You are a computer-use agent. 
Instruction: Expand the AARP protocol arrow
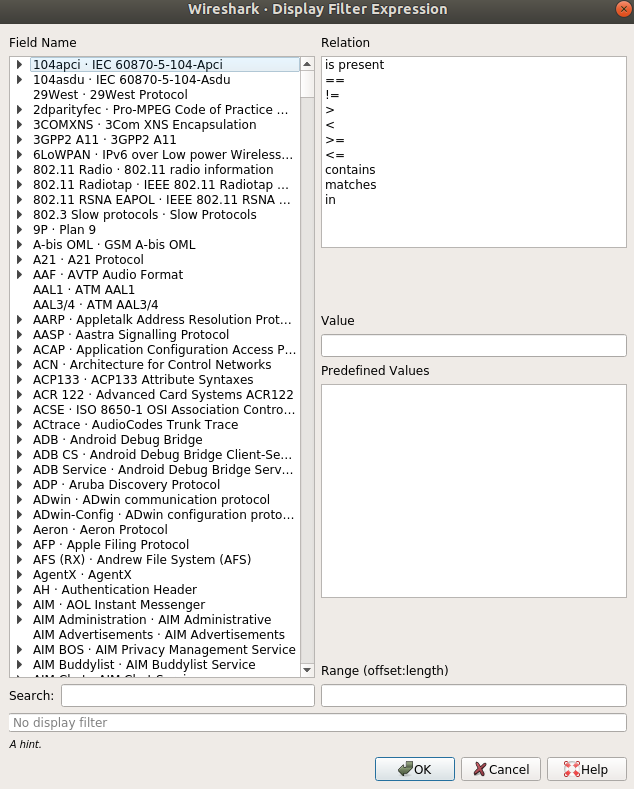click(19, 320)
